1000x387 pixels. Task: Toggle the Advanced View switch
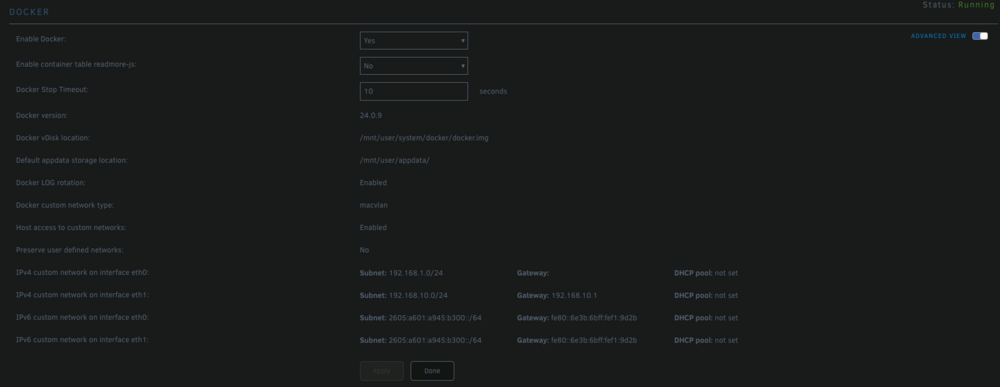tap(980, 36)
